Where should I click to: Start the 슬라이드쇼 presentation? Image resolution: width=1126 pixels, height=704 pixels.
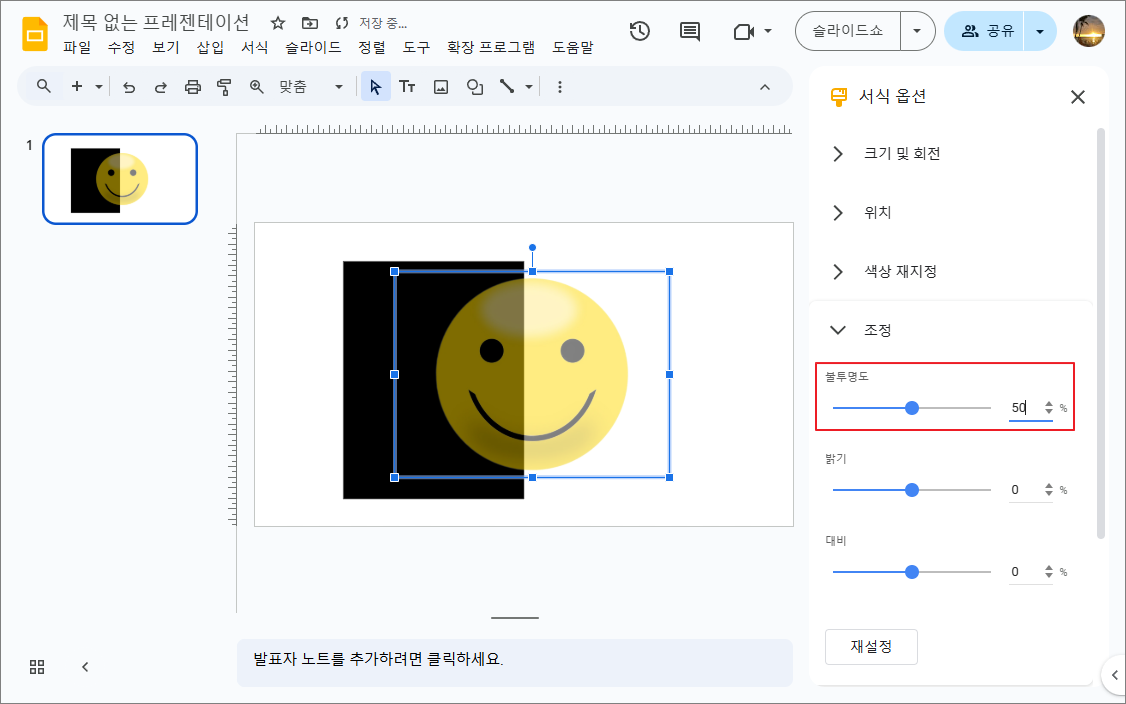tap(848, 32)
